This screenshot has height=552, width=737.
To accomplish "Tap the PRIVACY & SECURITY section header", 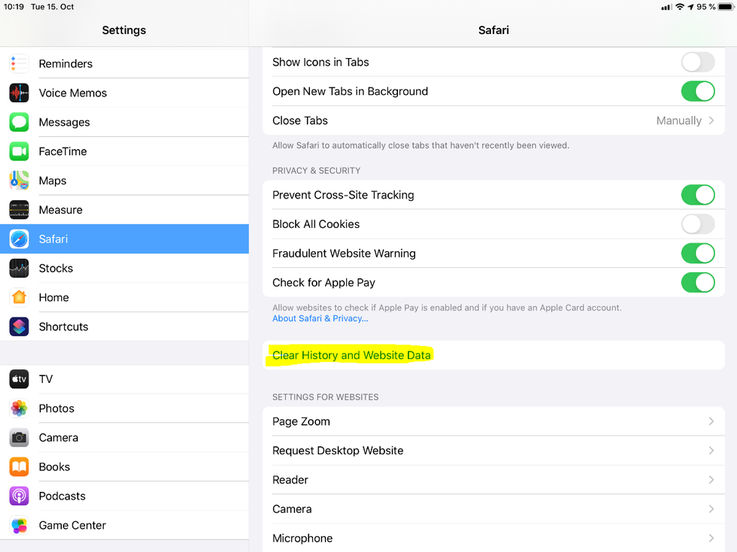I will click(316, 171).
